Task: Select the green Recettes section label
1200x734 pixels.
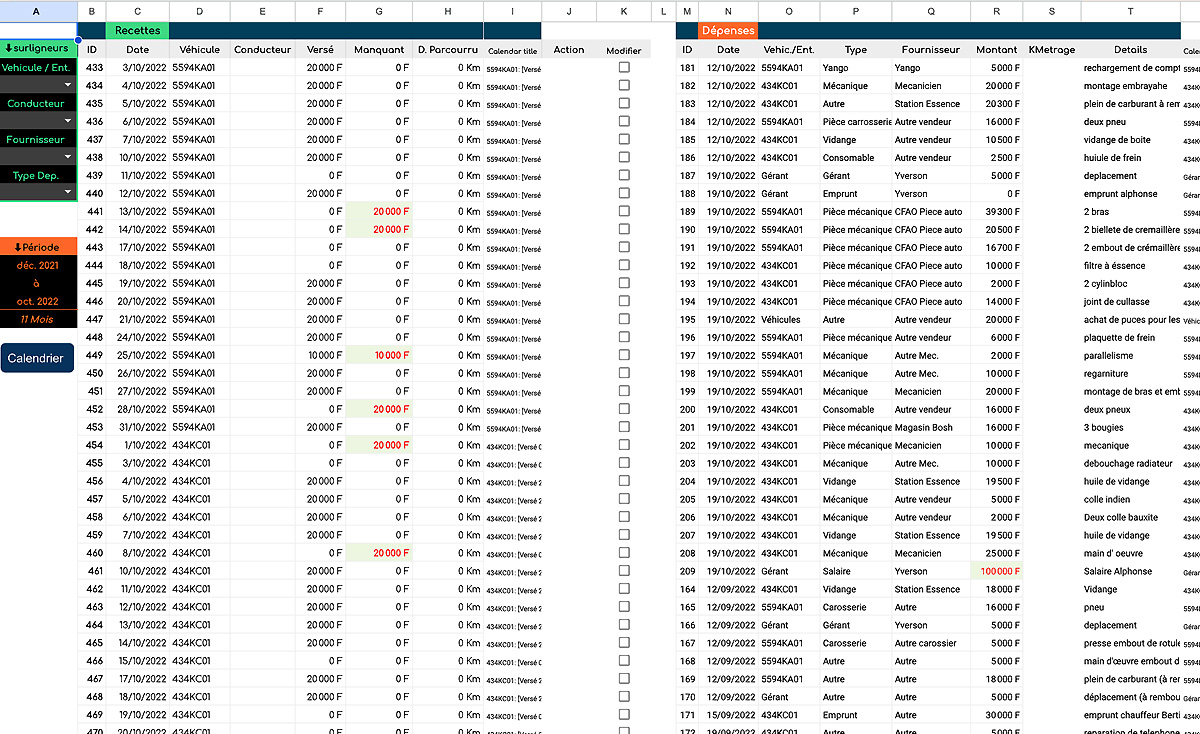Action: (x=137, y=31)
